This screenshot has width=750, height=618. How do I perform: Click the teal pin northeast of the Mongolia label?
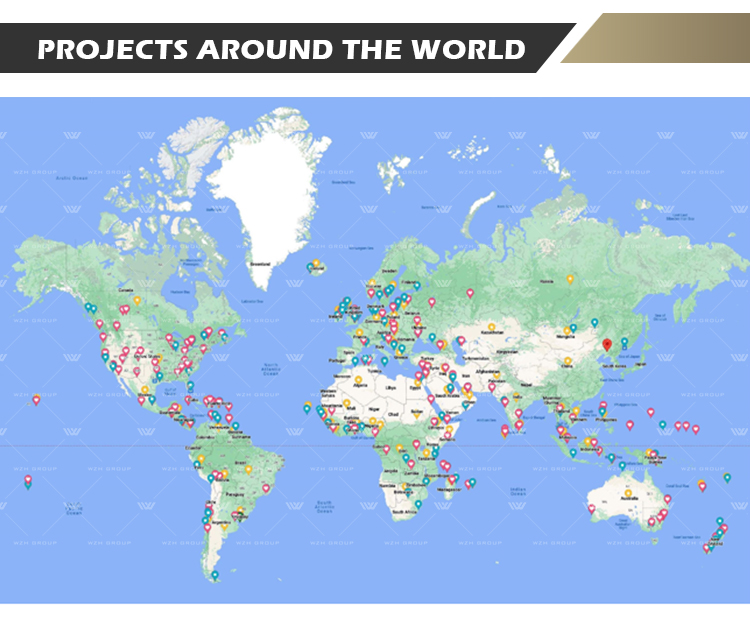(595, 322)
